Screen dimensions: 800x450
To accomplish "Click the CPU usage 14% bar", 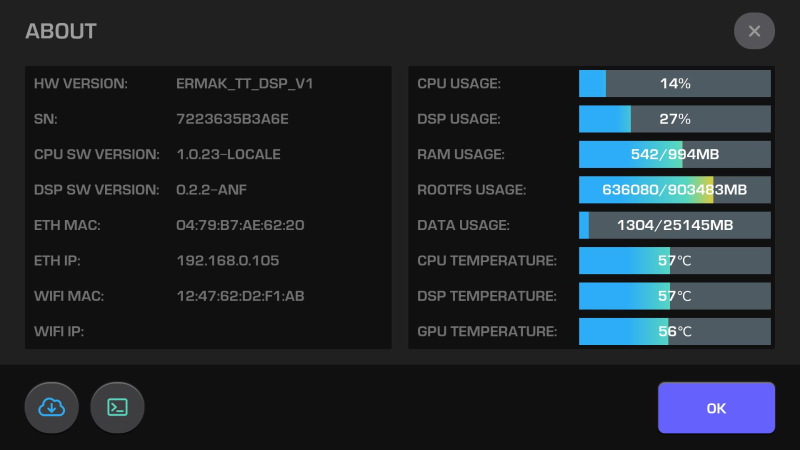I will coord(675,84).
